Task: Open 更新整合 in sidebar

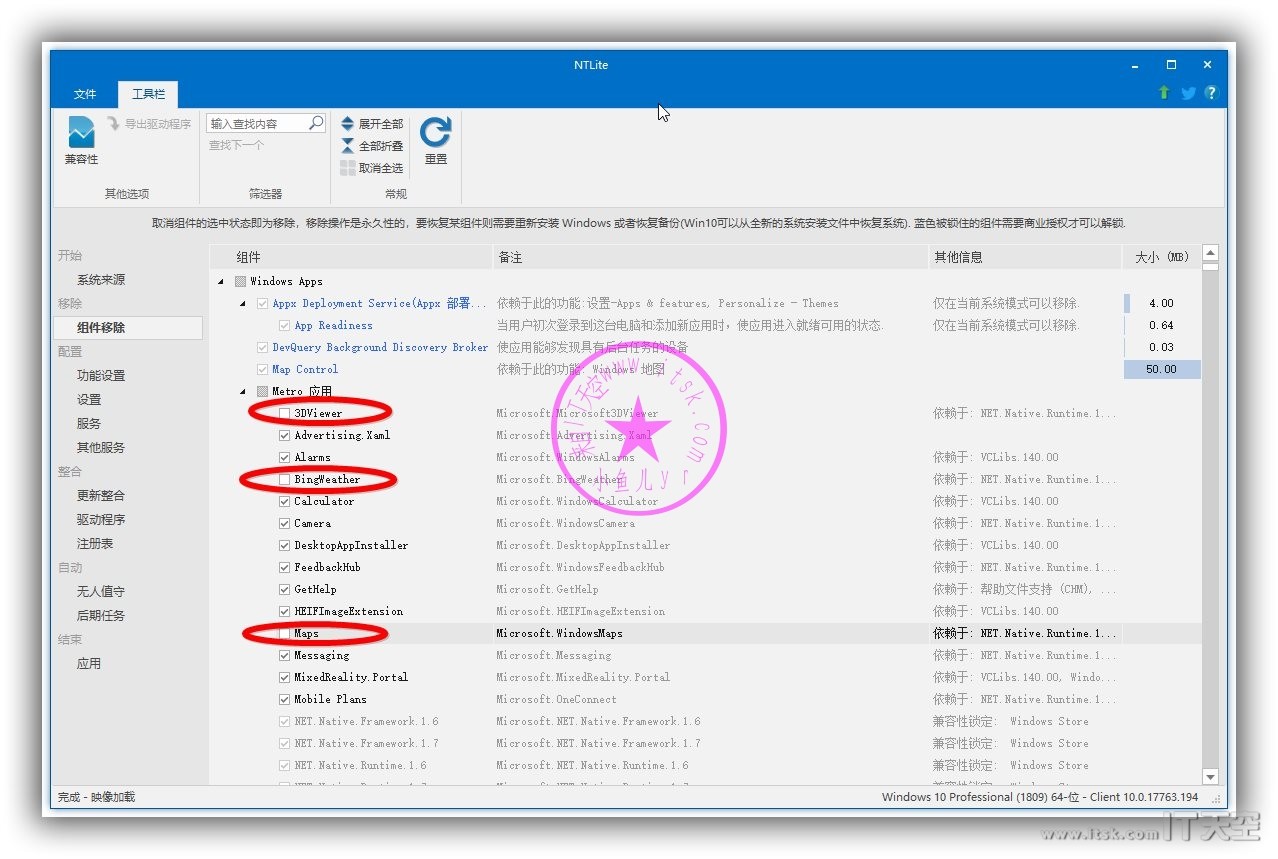Action: 101,496
